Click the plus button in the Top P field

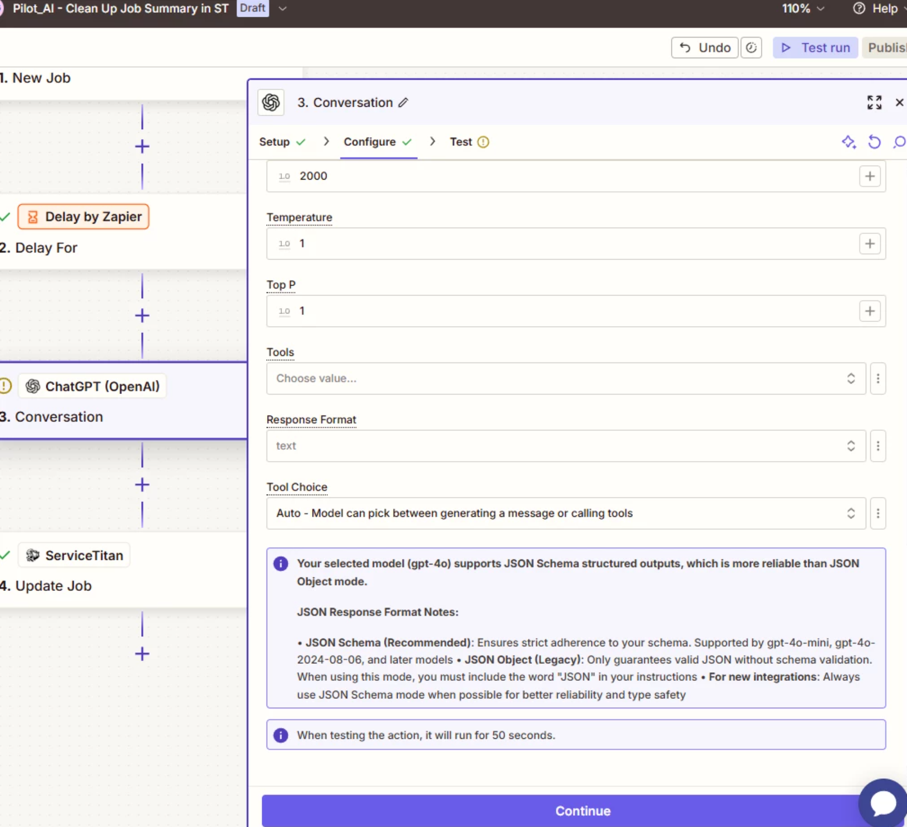tap(869, 311)
